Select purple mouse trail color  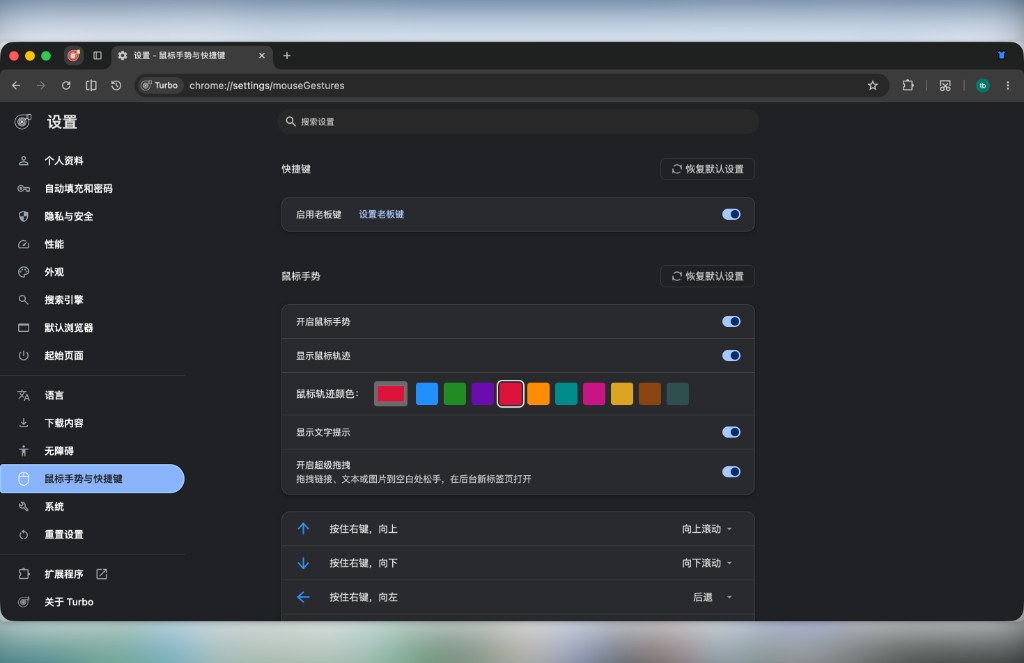click(483, 394)
